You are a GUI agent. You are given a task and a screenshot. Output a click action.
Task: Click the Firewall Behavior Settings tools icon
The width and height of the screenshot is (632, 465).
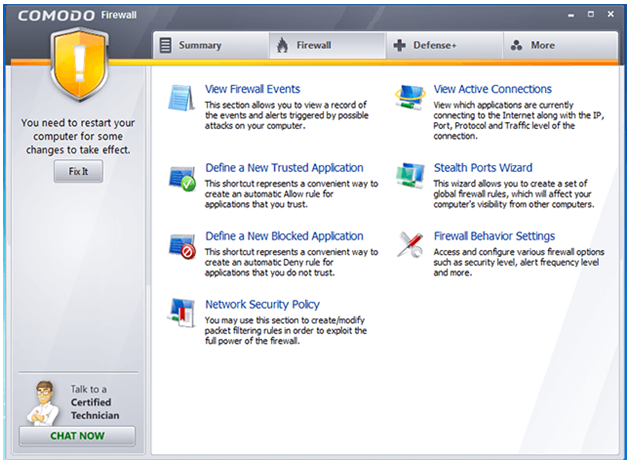pyautogui.click(x=410, y=245)
